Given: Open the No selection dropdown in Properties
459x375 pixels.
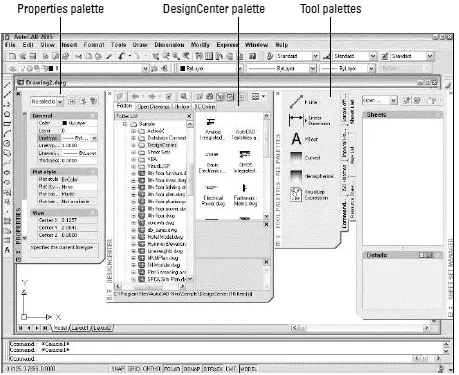Looking at the screenshot, I should click(47, 101).
